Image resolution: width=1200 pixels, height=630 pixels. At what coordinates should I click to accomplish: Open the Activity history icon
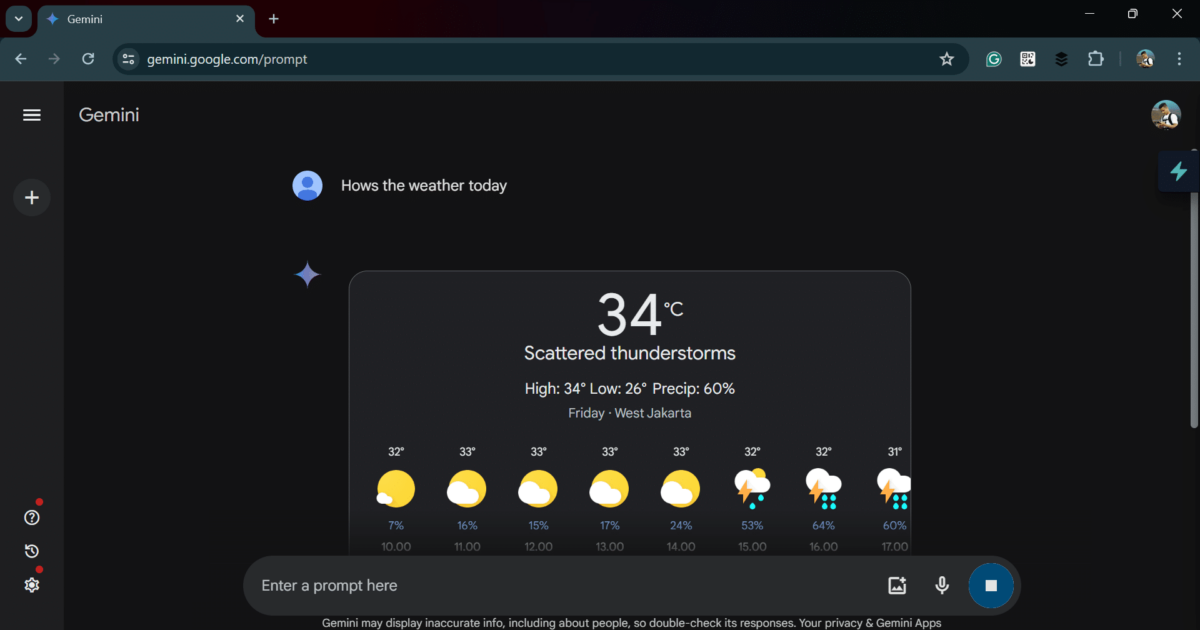(32, 551)
